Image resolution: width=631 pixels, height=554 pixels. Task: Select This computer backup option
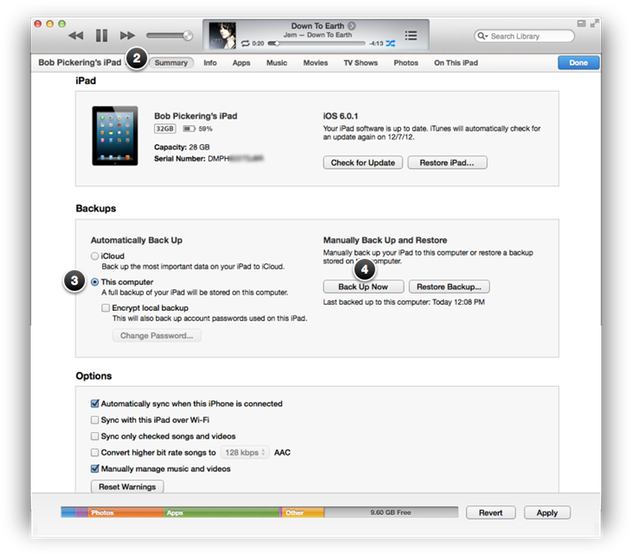click(95, 282)
